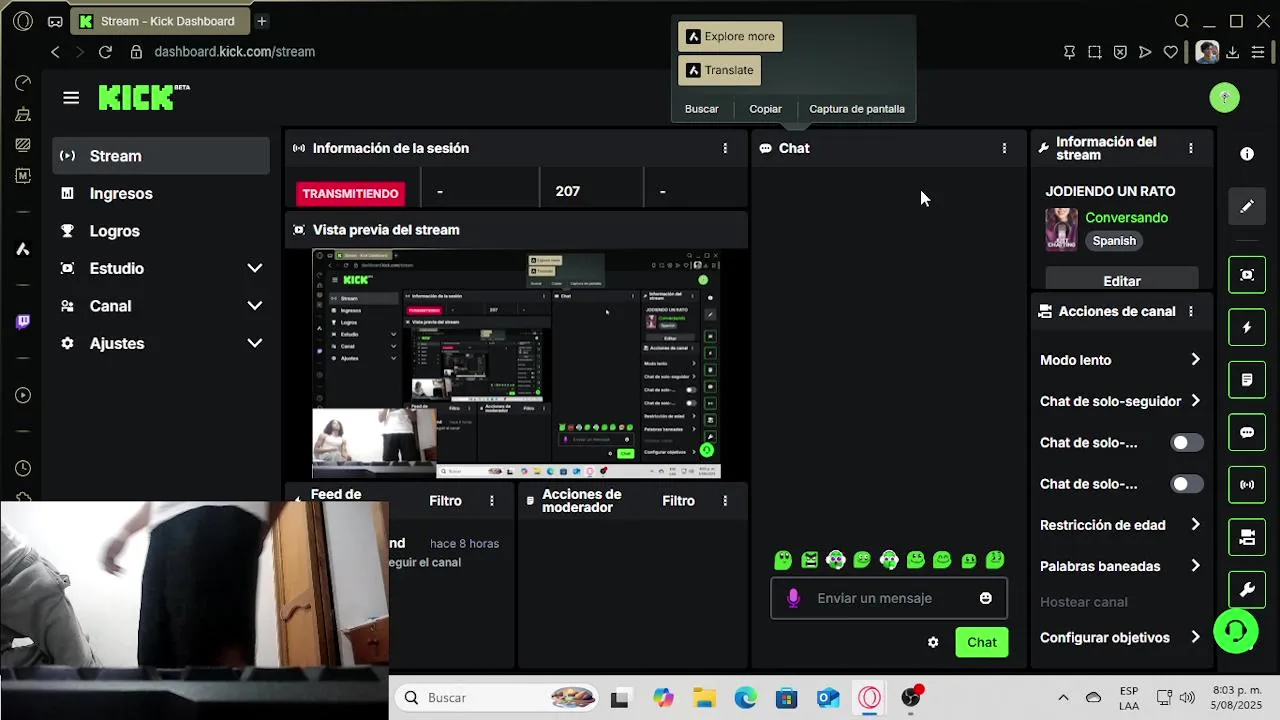The image size is (1280, 720).
Task: Click the heart bookmark icon in address bar
Action: pyautogui.click(x=1171, y=52)
